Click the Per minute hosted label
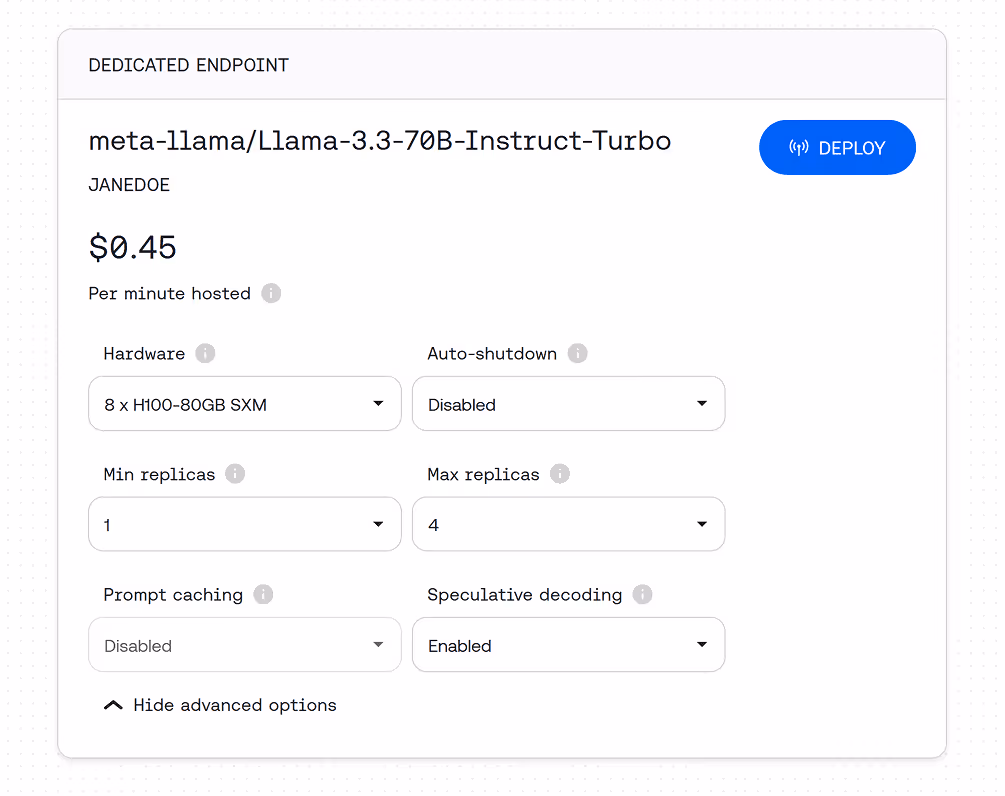This screenshot has height=796, width=1005. pos(169,294)
